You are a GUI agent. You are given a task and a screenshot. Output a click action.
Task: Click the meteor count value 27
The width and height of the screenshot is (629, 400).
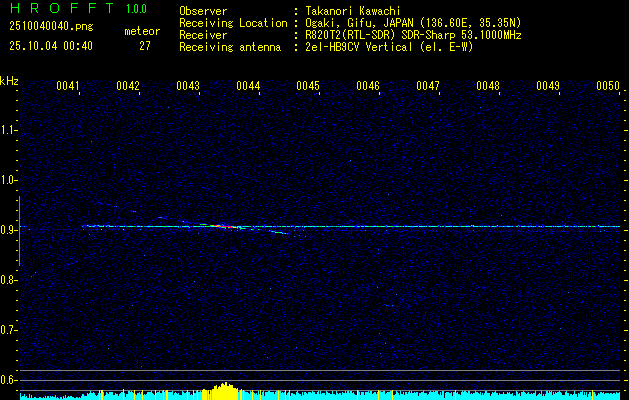(145, 46)
